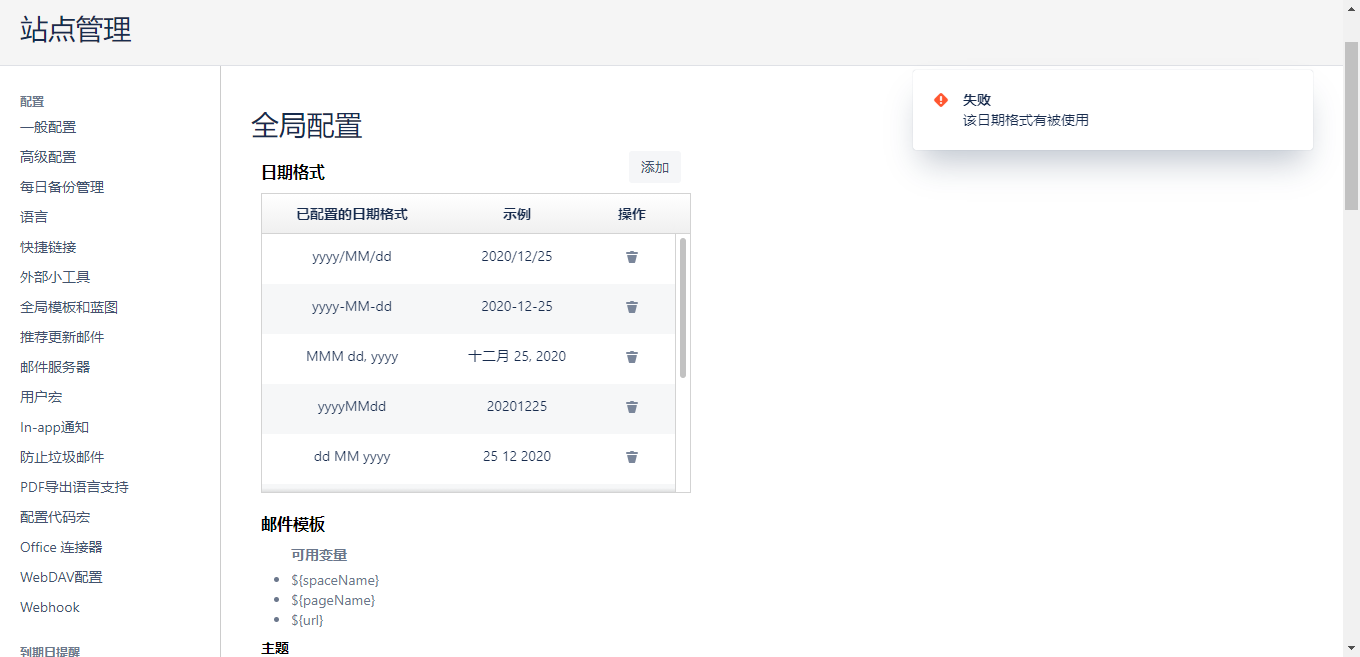Open the Webhook configuration link

[50, 607]
